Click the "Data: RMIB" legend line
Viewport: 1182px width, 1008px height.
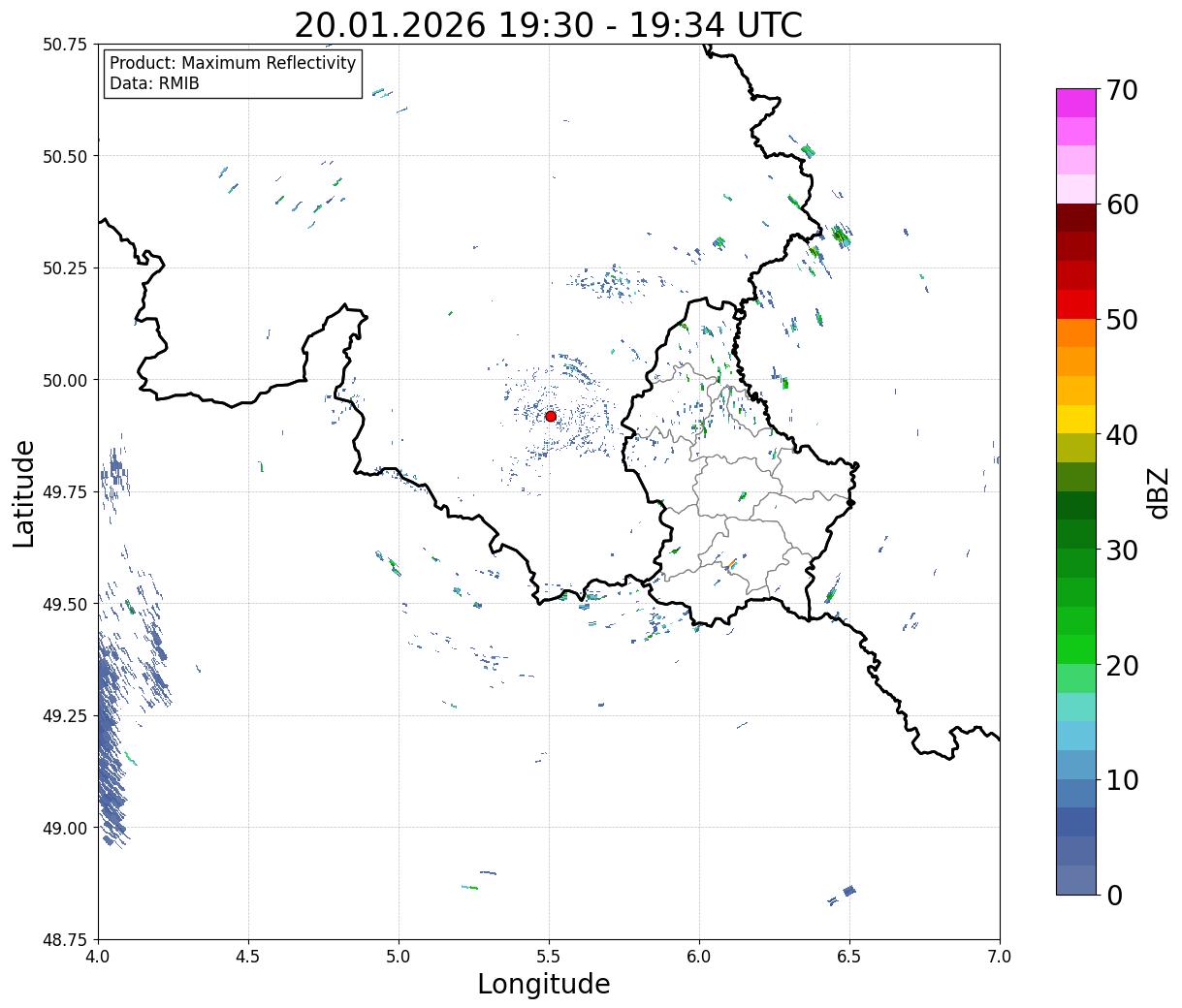[154, 83]
